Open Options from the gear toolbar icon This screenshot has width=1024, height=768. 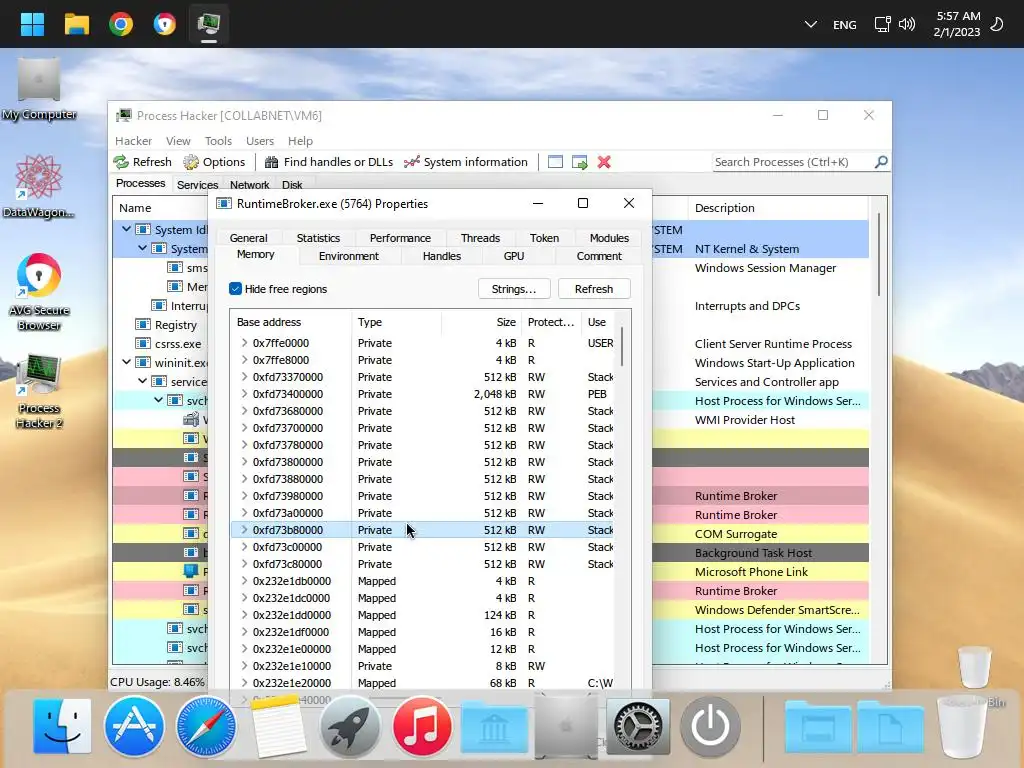191,162
